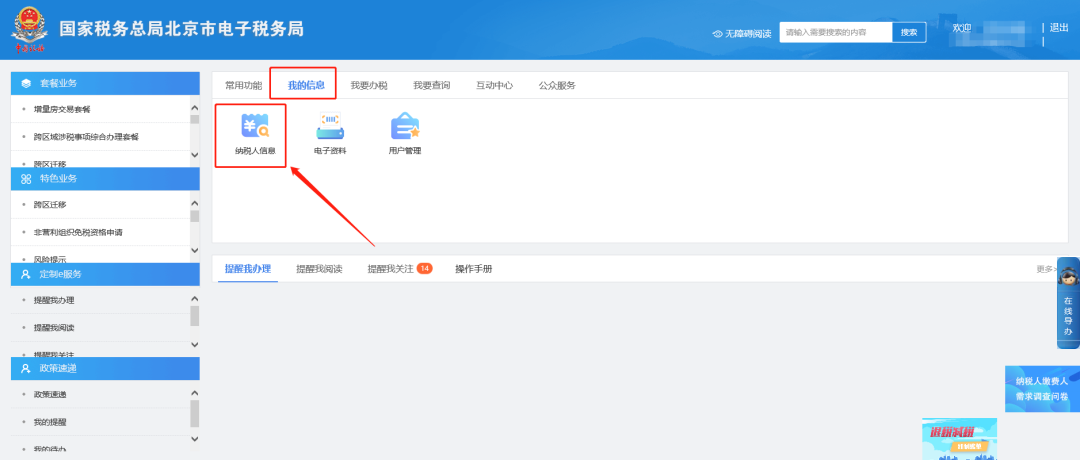This screenshot has width=1080, height=460.
Task: Switch to the 互动中心 tab
Action: click(x=494, y=85)
